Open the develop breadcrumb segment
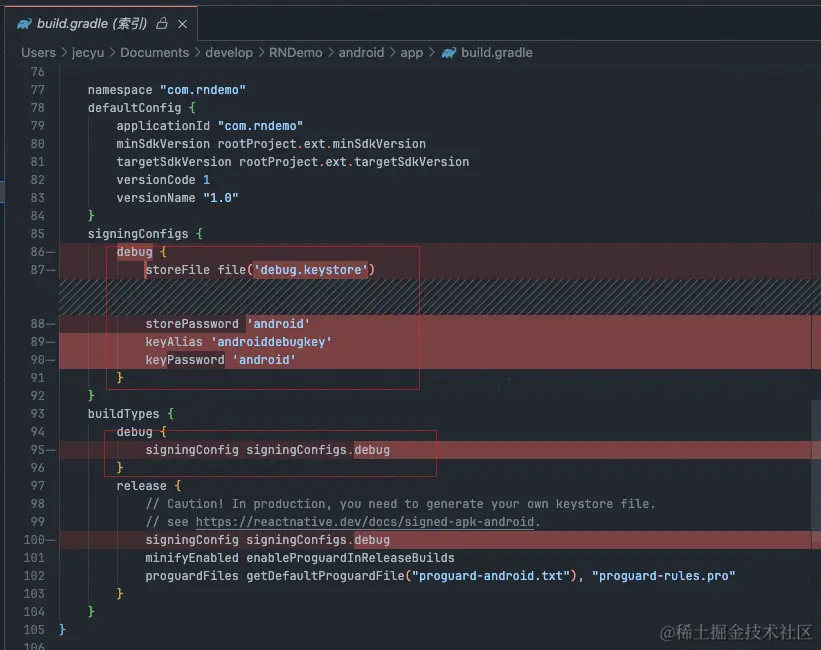Viewport: 821px width, 650px height. coord(229,53)
